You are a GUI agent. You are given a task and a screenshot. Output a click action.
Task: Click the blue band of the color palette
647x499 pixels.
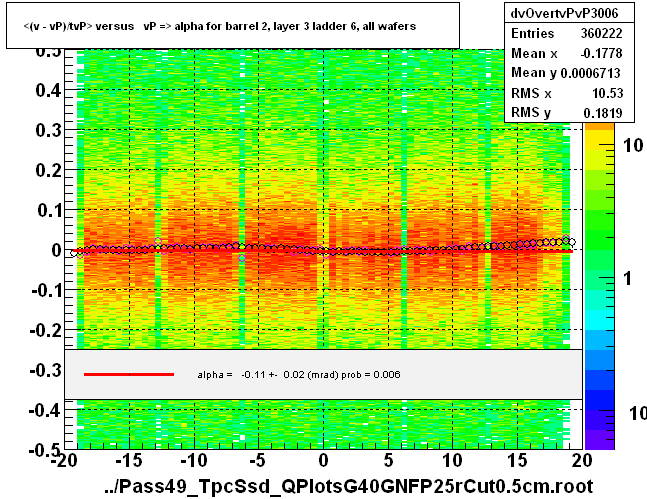[x=599, y=400]
